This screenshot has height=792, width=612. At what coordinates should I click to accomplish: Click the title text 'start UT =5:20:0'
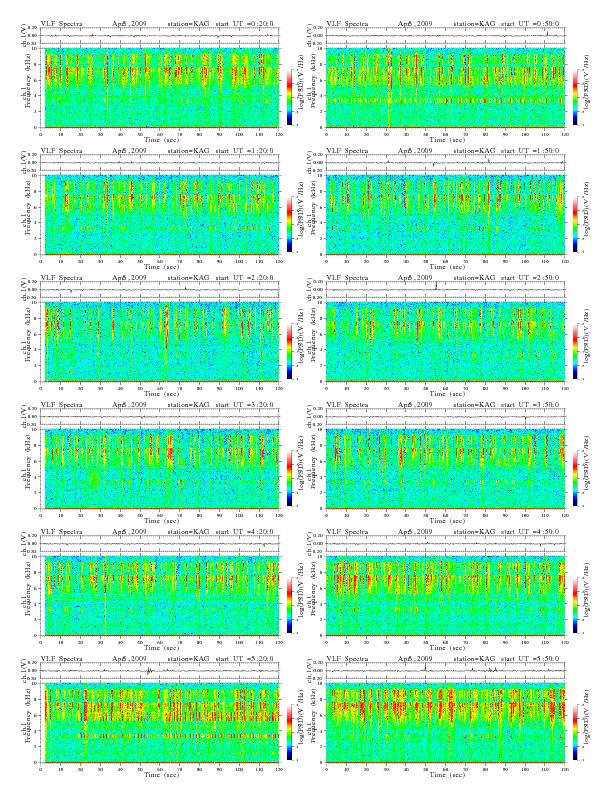[244, 659]
